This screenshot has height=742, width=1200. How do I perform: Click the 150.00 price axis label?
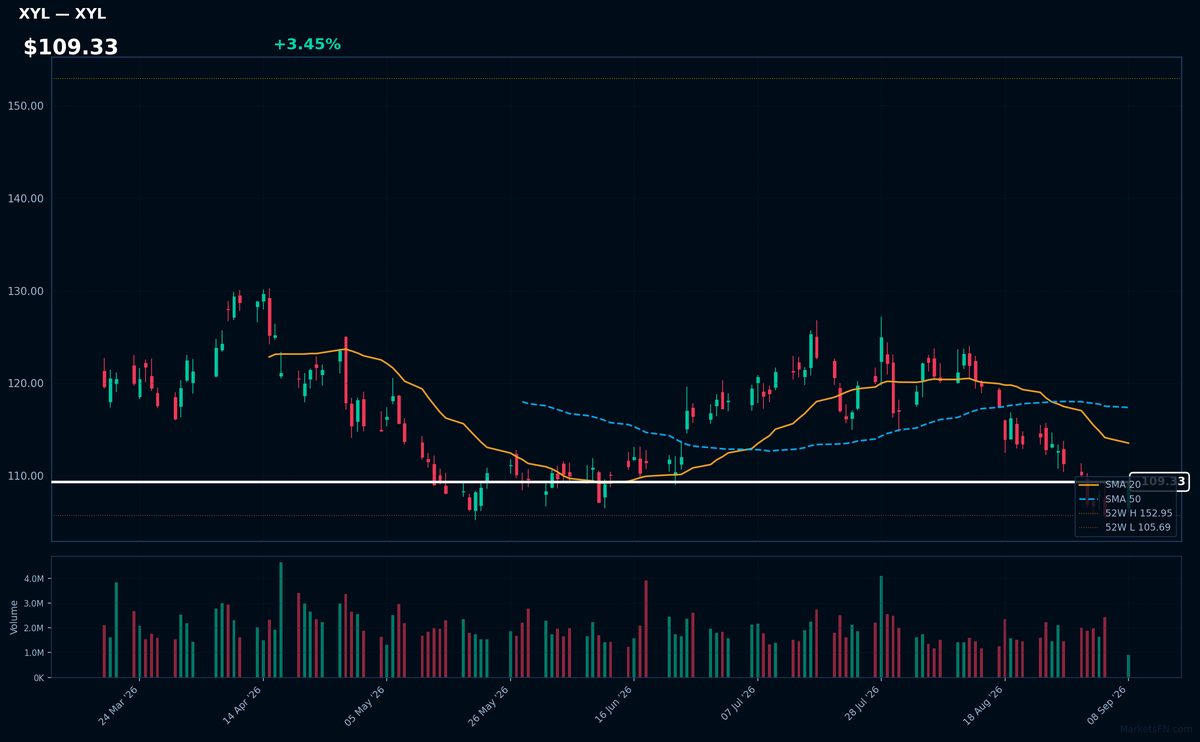pos(26,106)
